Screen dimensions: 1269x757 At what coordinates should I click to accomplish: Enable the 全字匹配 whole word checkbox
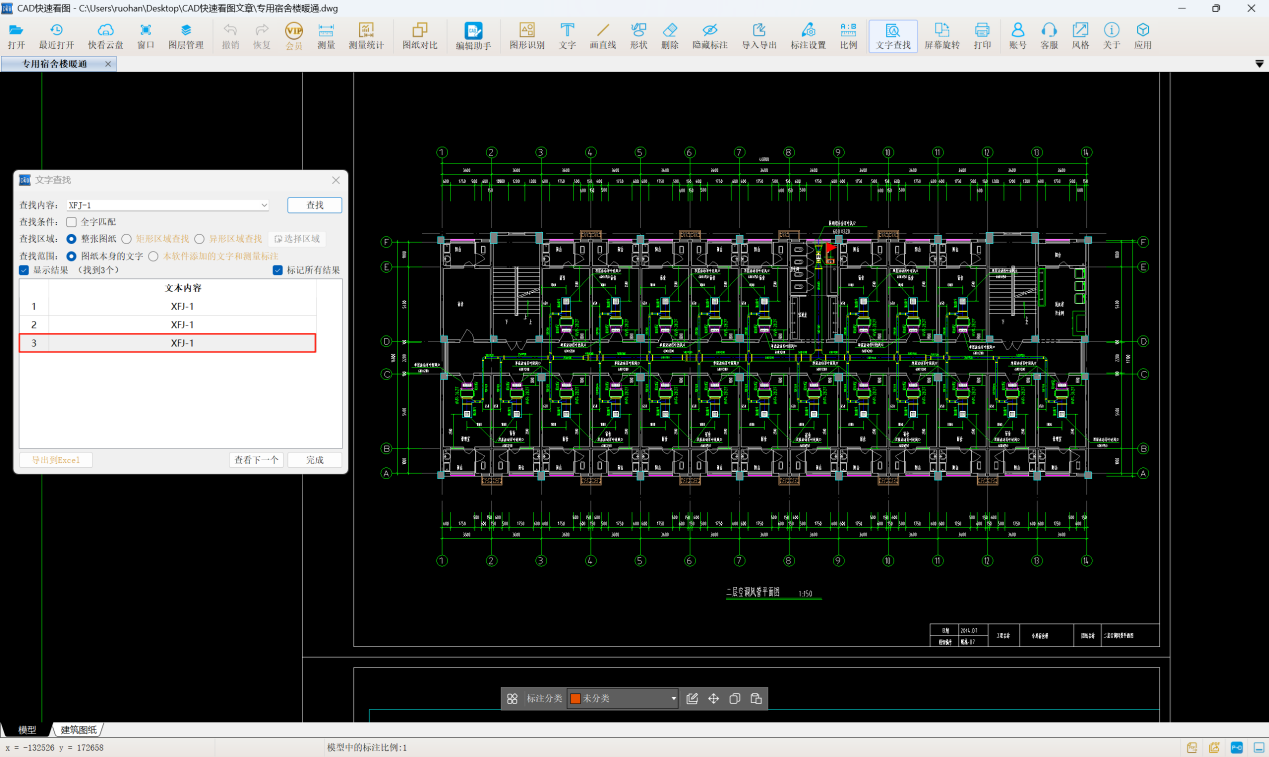[x=72, y=222]
